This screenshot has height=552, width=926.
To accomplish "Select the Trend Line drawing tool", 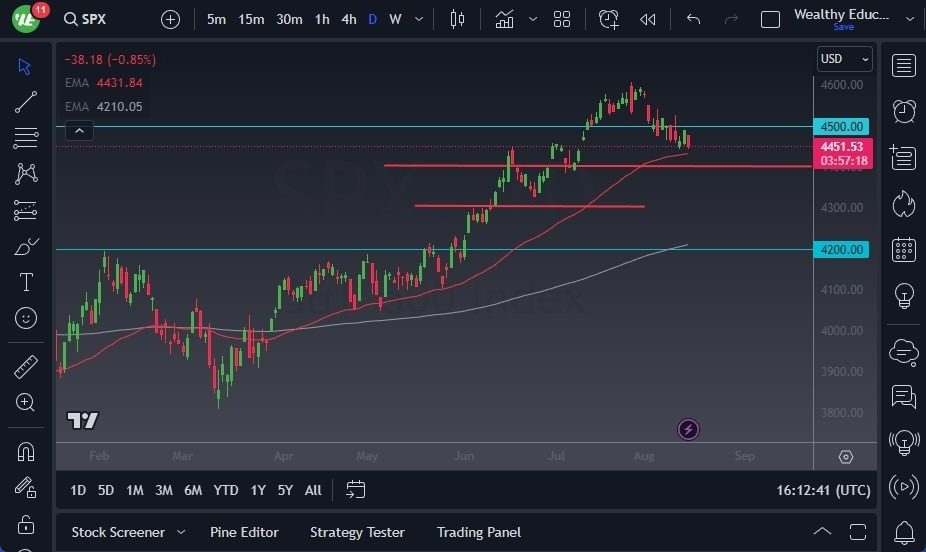I will (26, 102).
